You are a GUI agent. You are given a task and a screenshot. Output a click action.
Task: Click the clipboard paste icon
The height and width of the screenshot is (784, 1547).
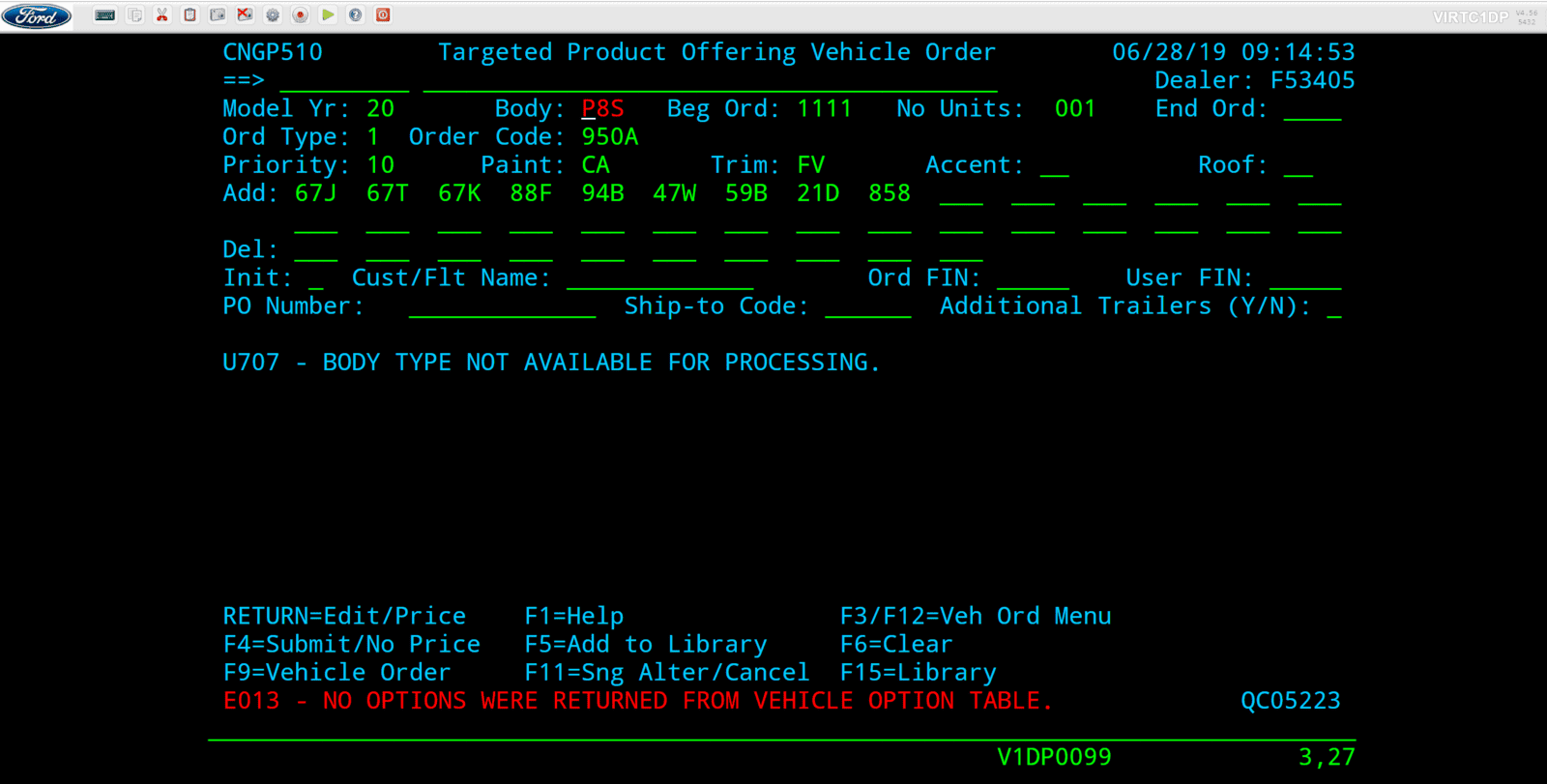[190, 15]
